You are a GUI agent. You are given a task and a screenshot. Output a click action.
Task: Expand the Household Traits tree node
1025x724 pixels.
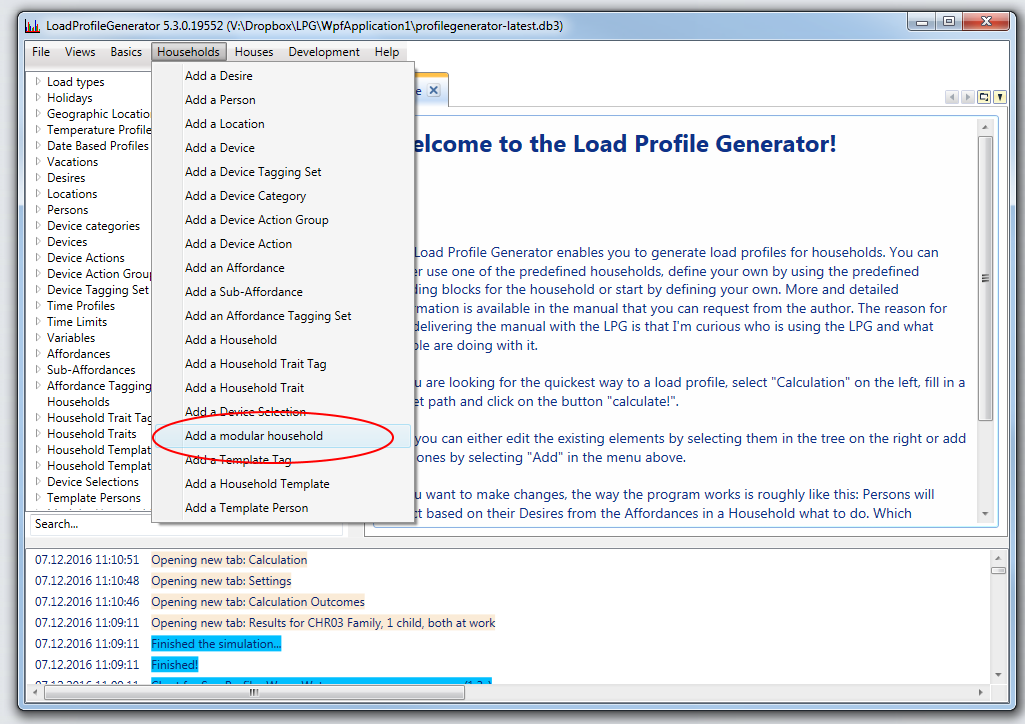pyautogui.click(x=38, y=434)
